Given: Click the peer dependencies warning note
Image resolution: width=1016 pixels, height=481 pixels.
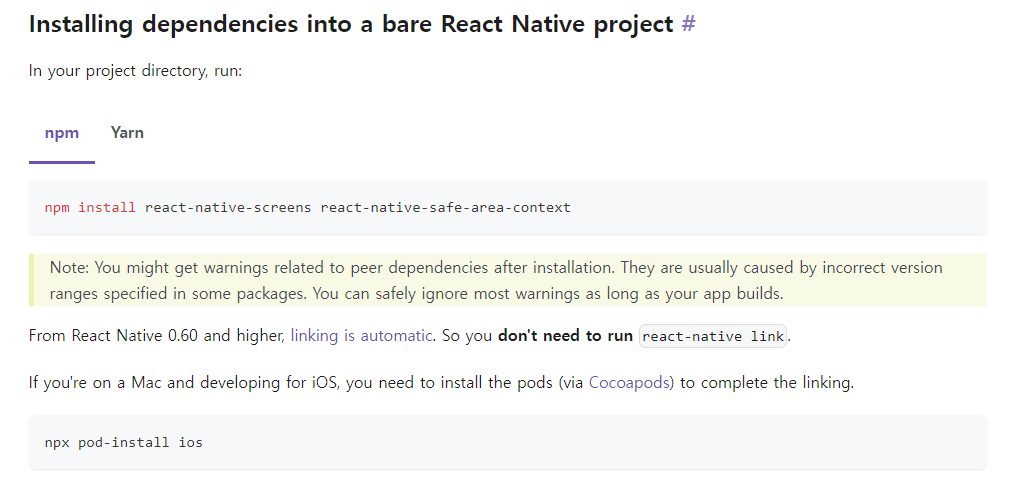Looking at the screenshot, I should pyautogui.click(x=507, y=280).
